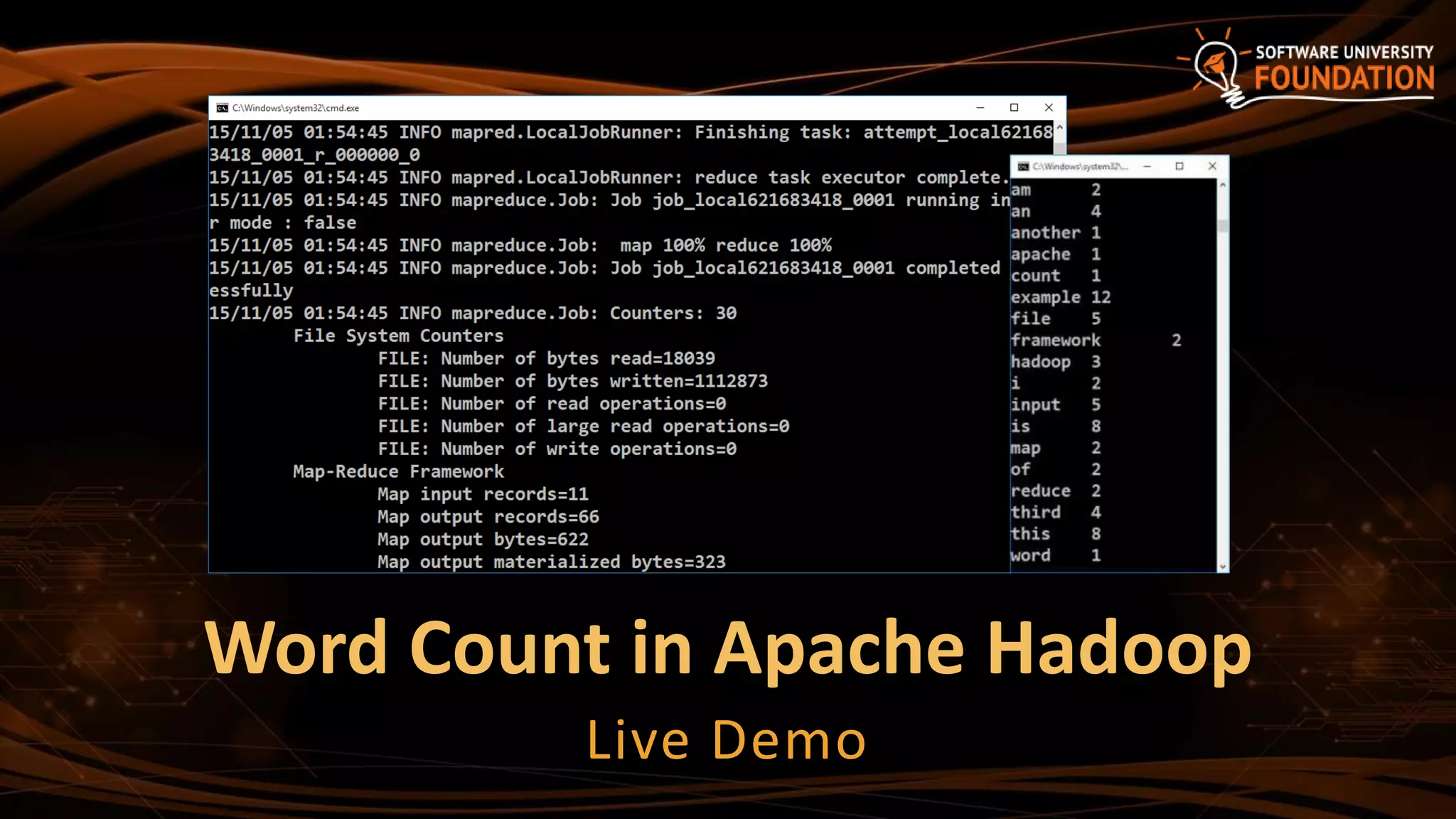
Task: Click the small console's scrollbar thumb
Action: pos(1223,226)
